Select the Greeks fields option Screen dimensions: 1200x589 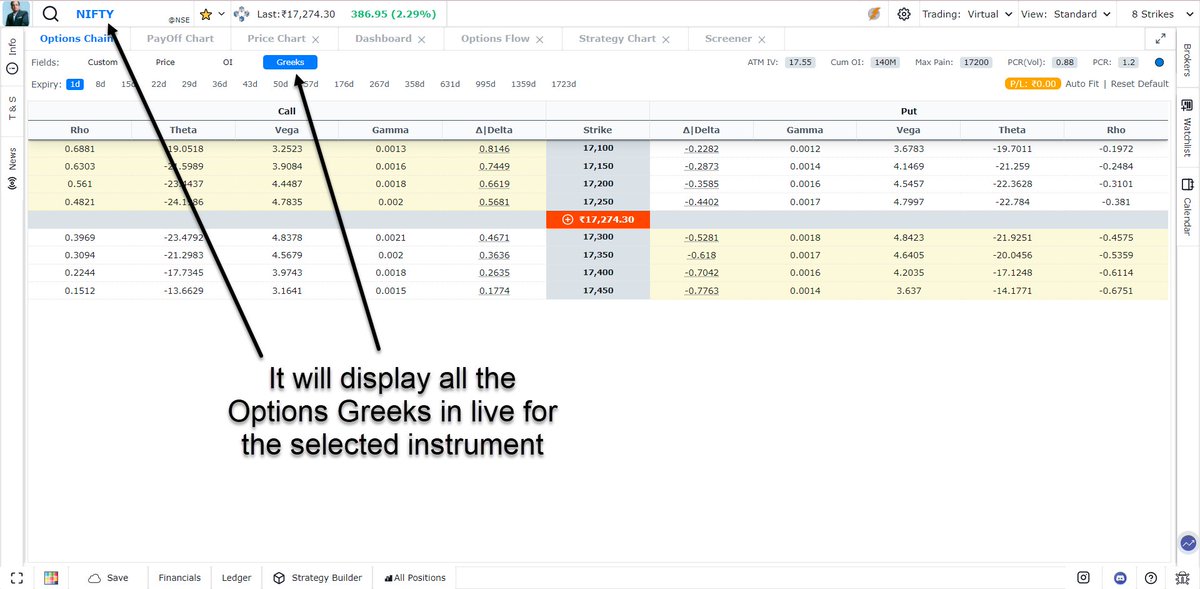pos(290,62)
